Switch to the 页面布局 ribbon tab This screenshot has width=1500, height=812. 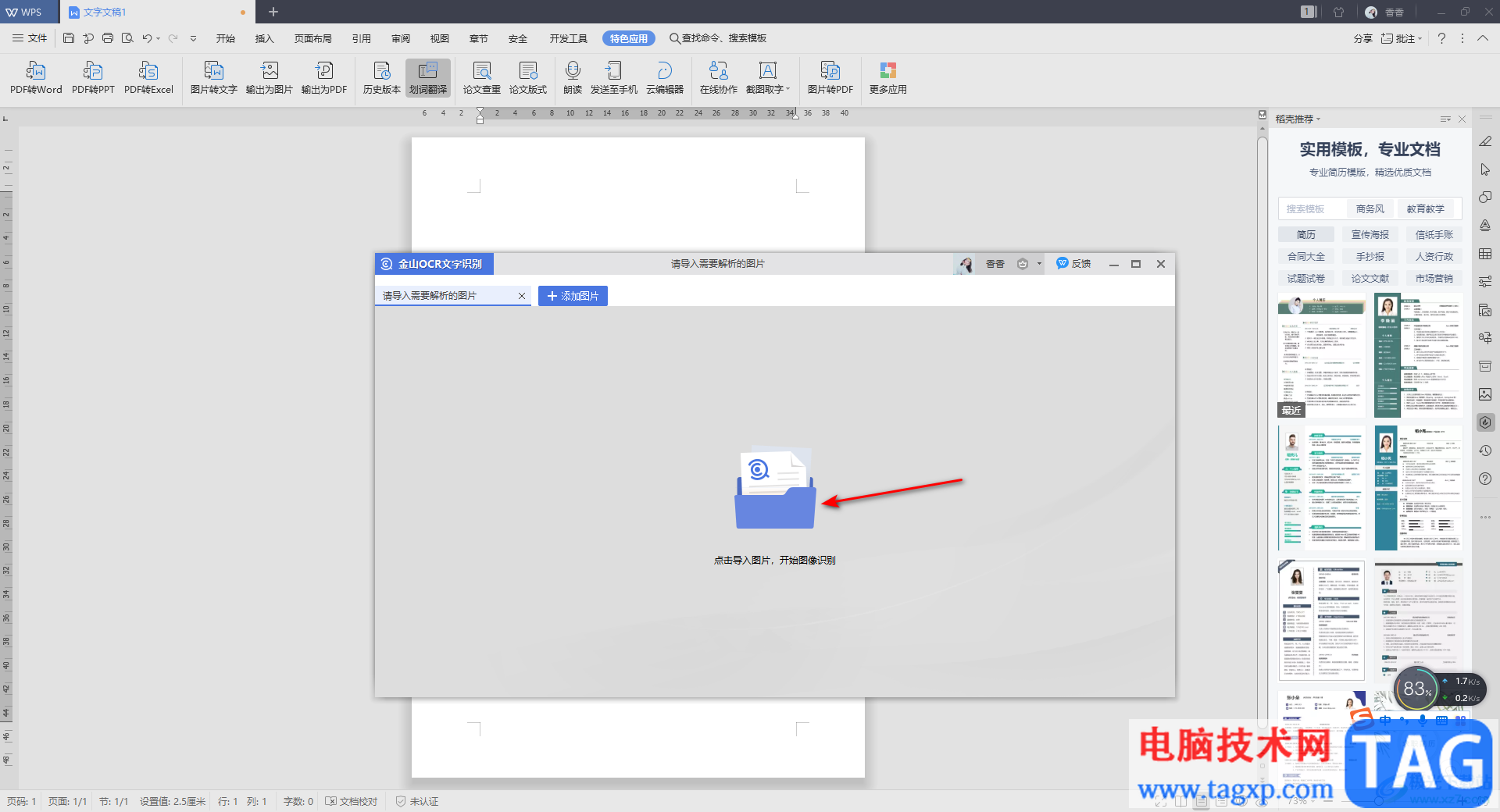pyautogui.click(x=313, y=38)
